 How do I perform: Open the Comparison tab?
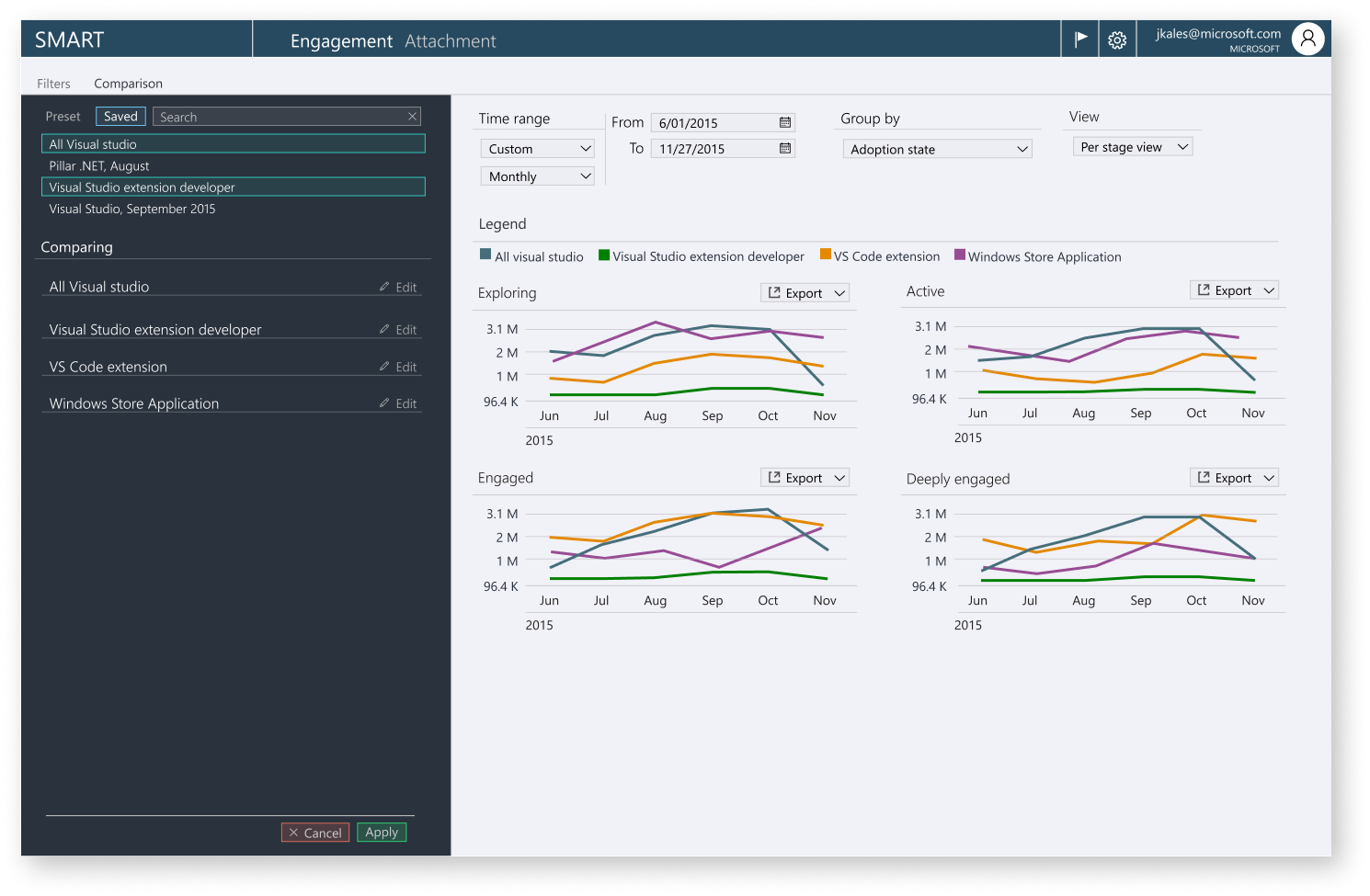128,84
